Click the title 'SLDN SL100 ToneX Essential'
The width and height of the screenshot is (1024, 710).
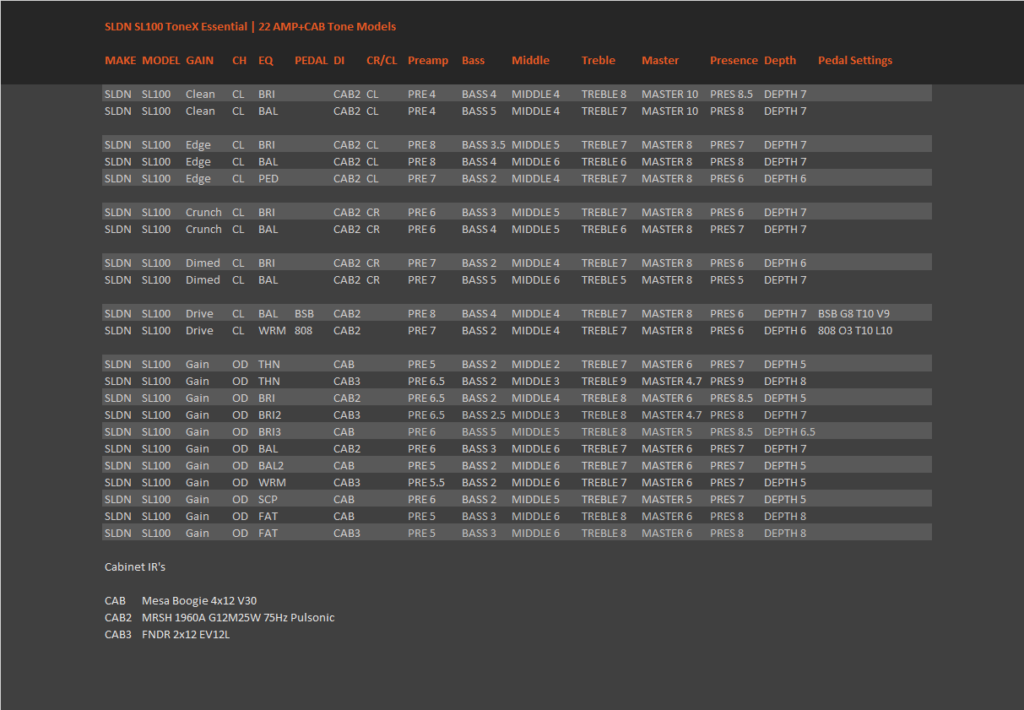[176, 27]
